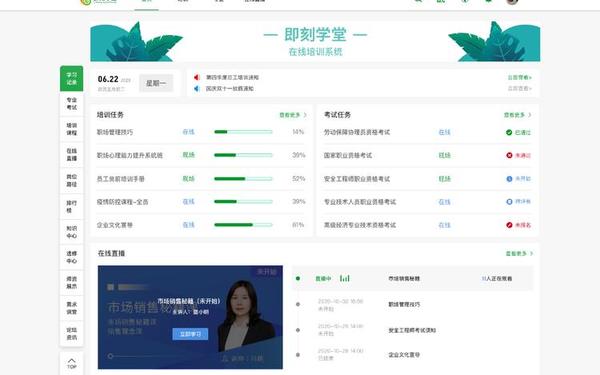The image size is (600, 375).
Task: Open training task 疫情防控课程-全员
Action: pos(122,202)
